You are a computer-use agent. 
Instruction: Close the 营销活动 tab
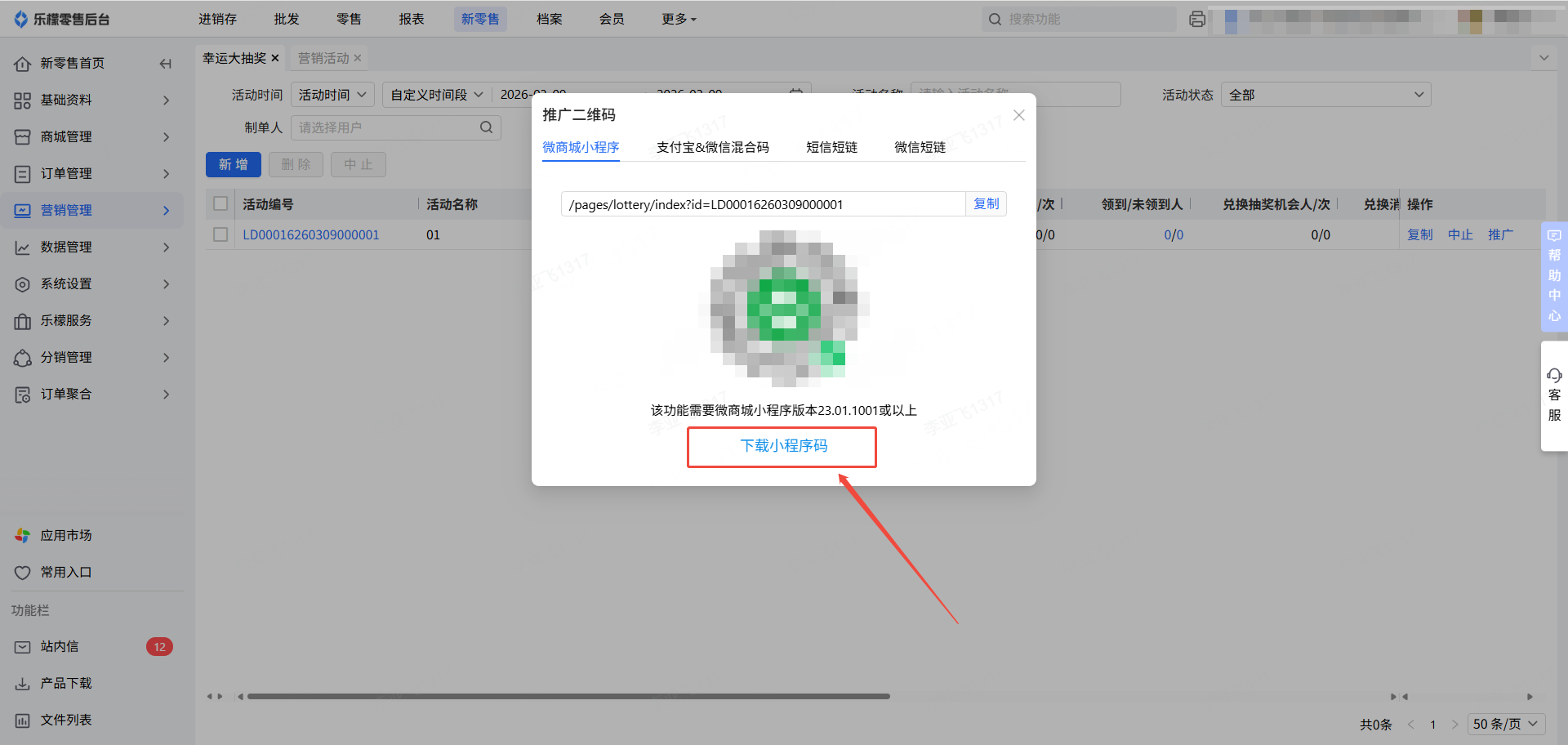tap(358, 58)
